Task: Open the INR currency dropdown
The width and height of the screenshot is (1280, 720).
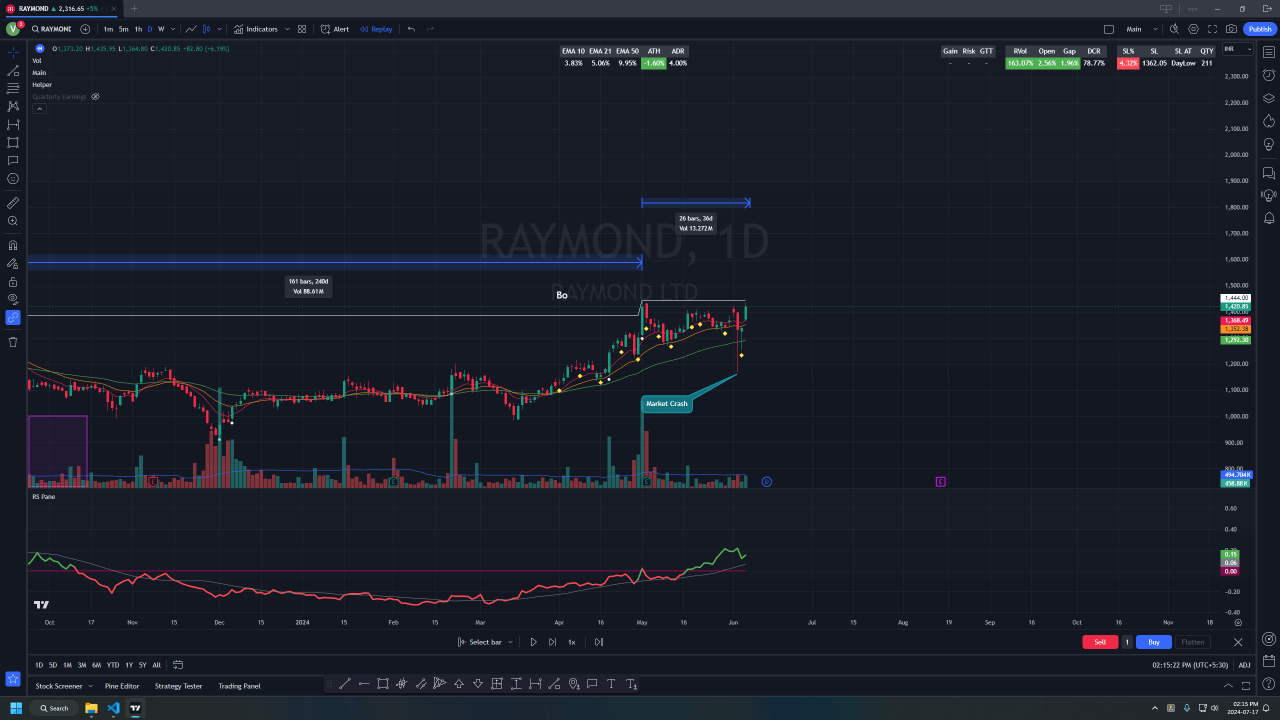Action: [x=1236, y=49]
